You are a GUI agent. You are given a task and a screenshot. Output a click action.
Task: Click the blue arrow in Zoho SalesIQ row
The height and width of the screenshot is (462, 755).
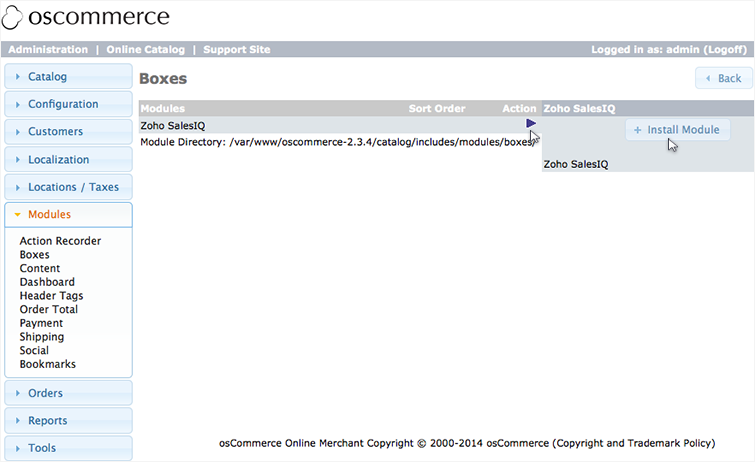[x=531, y=124]
